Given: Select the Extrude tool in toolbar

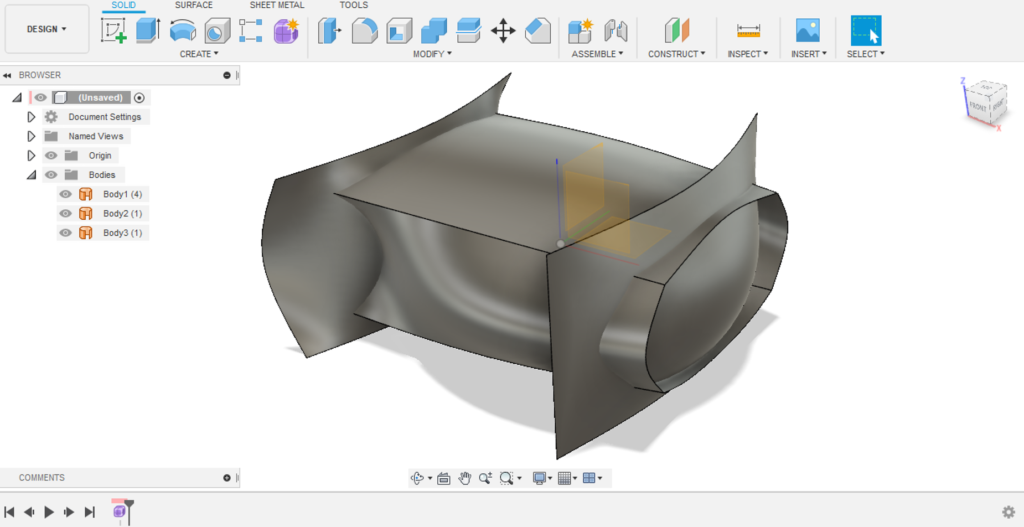Looking at the screenshot, I should click(148, 31).
